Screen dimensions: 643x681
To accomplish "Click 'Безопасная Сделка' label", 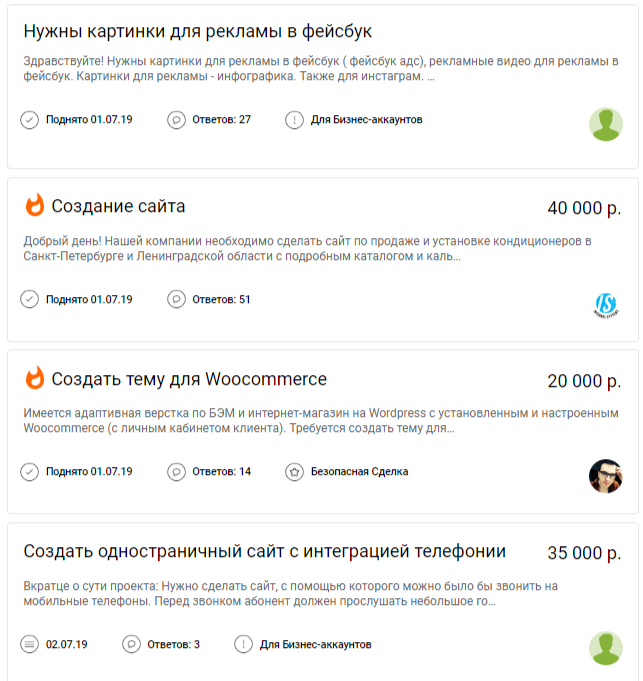I will pyautogui.click(x=360, y=472).
